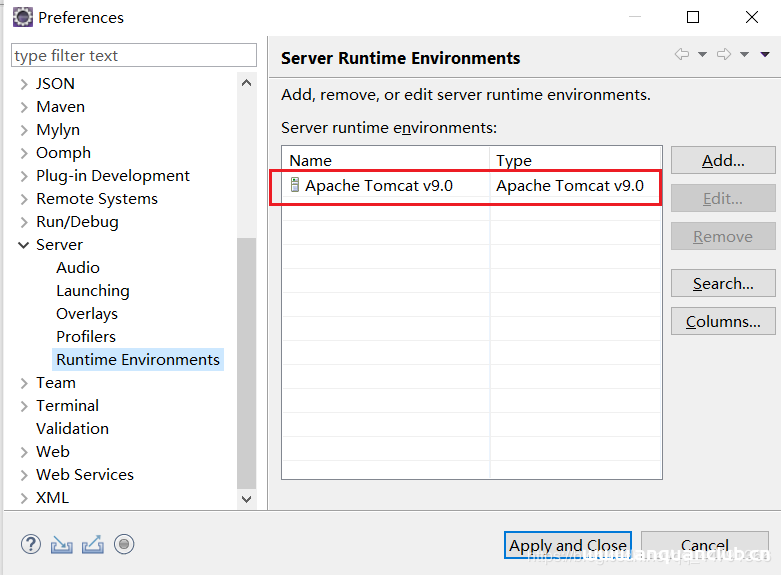Open the back history dropdown arrow

[x=702, y=55]
